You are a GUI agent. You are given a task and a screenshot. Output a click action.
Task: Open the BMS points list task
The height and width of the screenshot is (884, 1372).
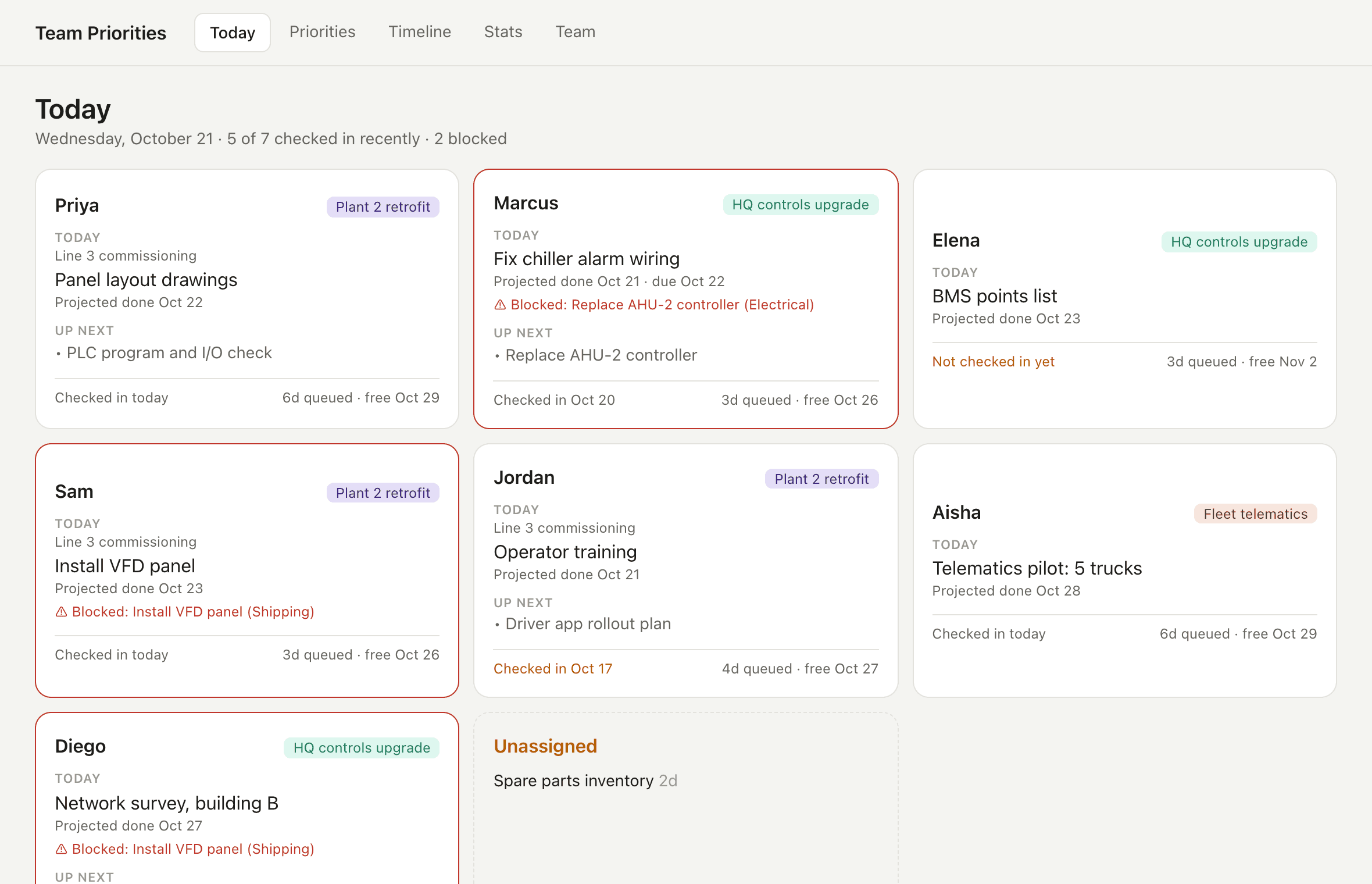(x=994, y=297)
